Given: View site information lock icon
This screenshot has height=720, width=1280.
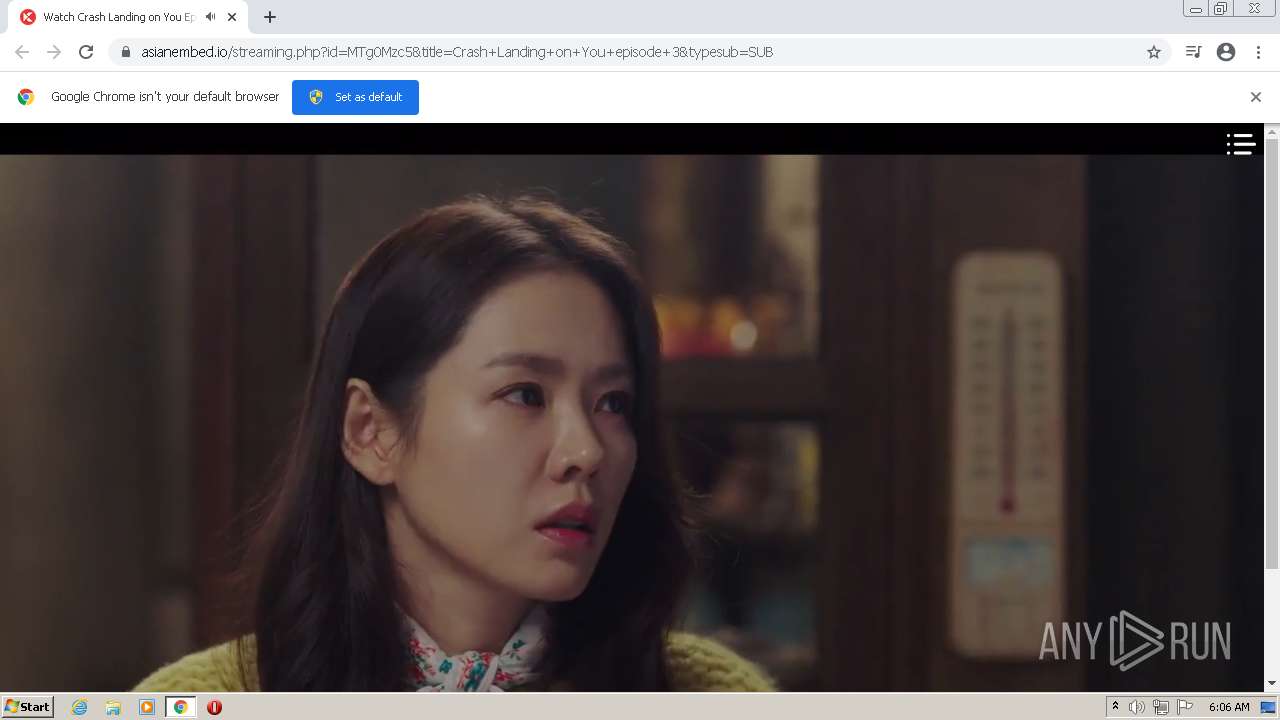Looking at the screenshot, I should pyautogui.click(x=126, y=52).
